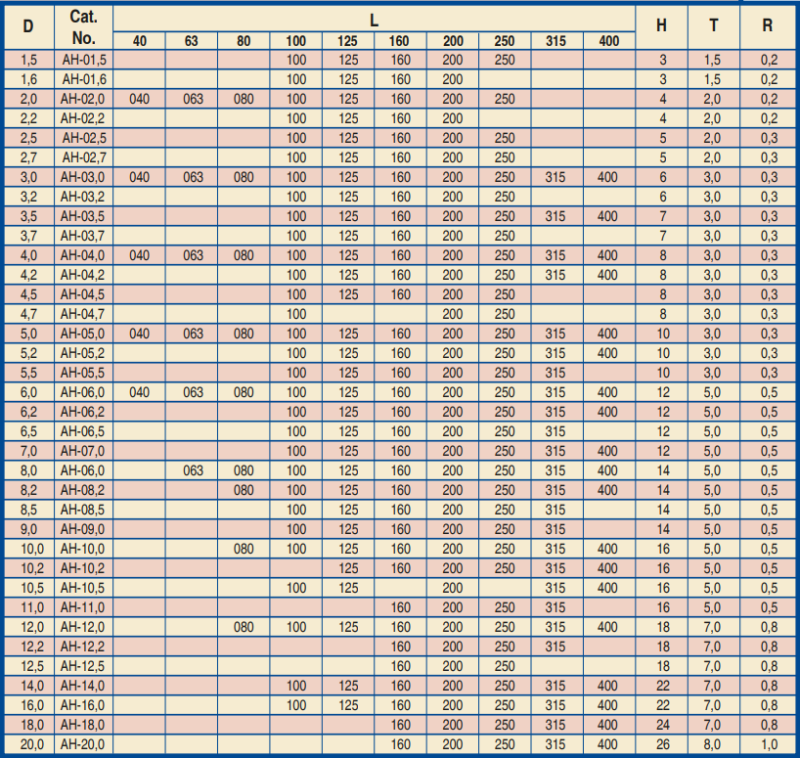The height and width of the screenshot is (758, 800).
Task: Select the H value 24 cell
Action: click(662, 724)
